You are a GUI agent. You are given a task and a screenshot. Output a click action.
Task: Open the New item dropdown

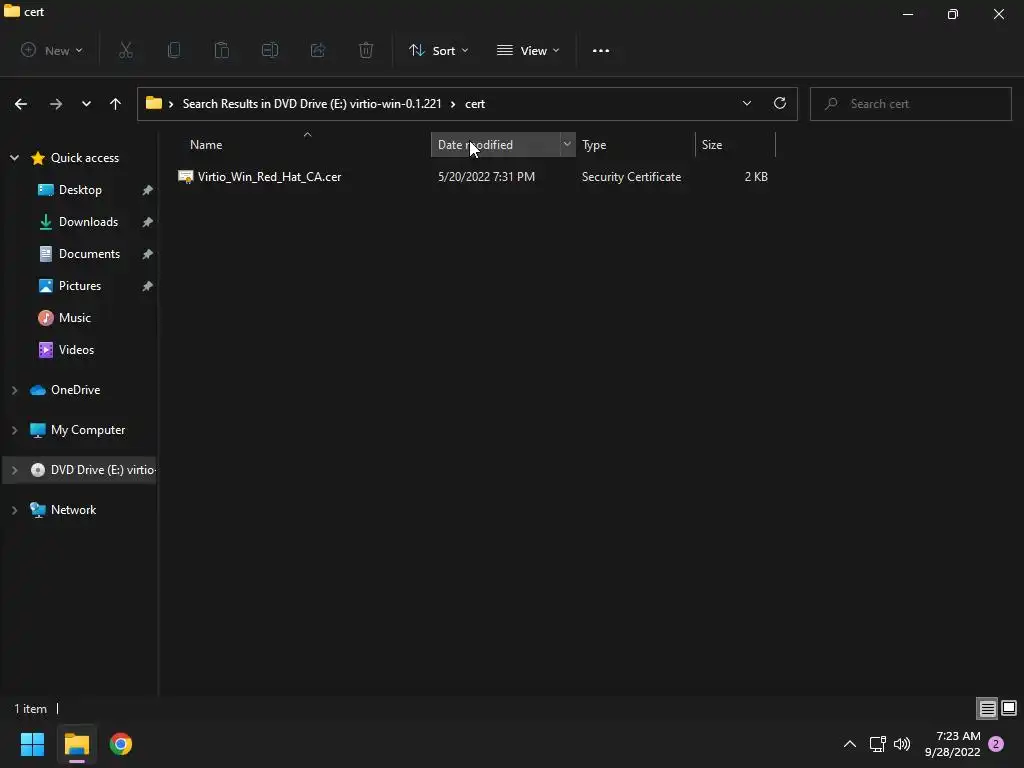(x=52, y=50)
